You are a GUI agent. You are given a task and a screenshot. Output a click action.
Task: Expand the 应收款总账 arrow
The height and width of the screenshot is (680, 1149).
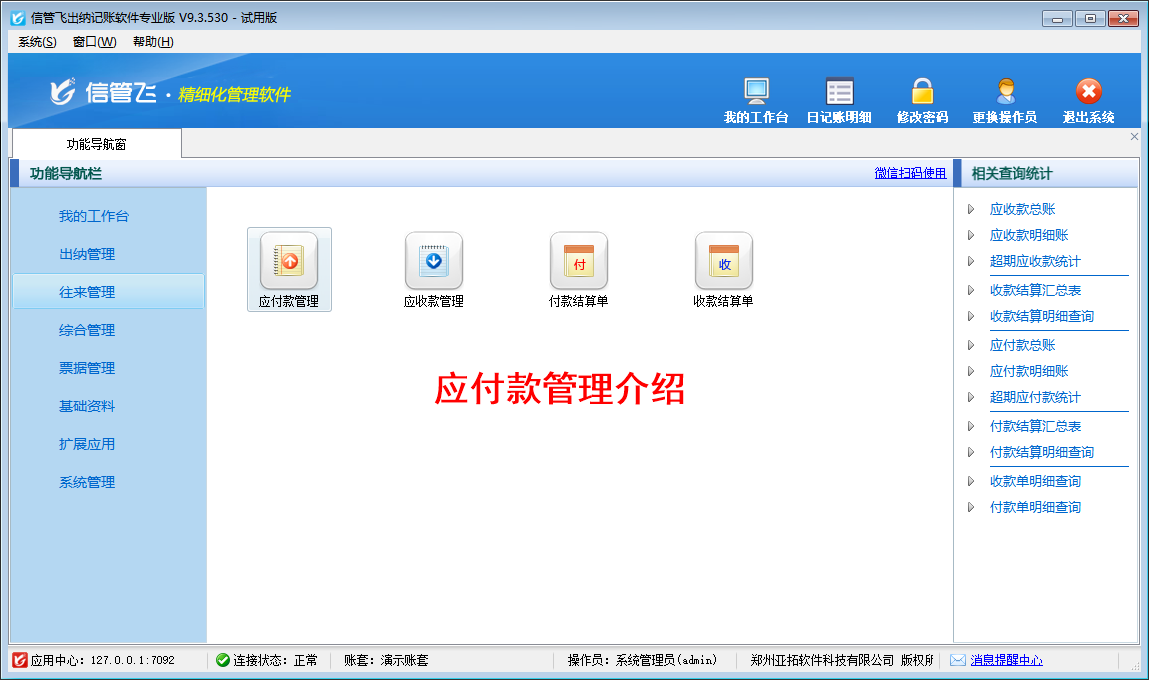tap(971, 210)
